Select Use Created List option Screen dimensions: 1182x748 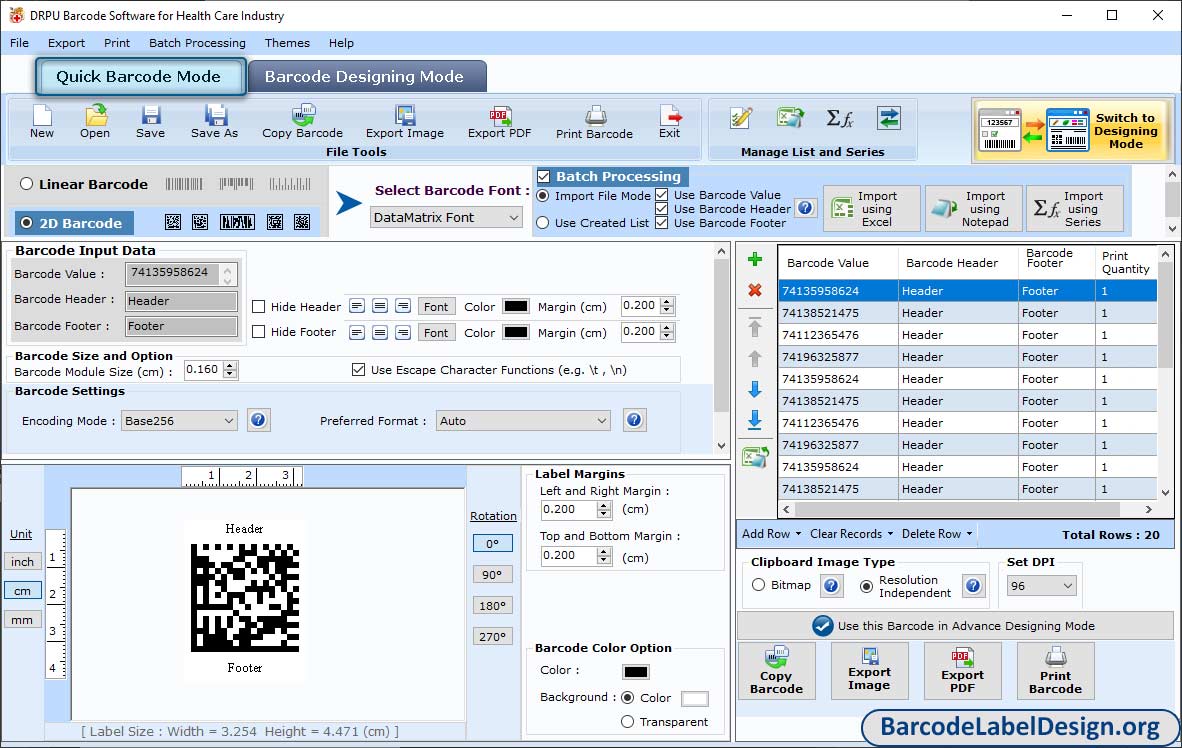pos(543,223)
